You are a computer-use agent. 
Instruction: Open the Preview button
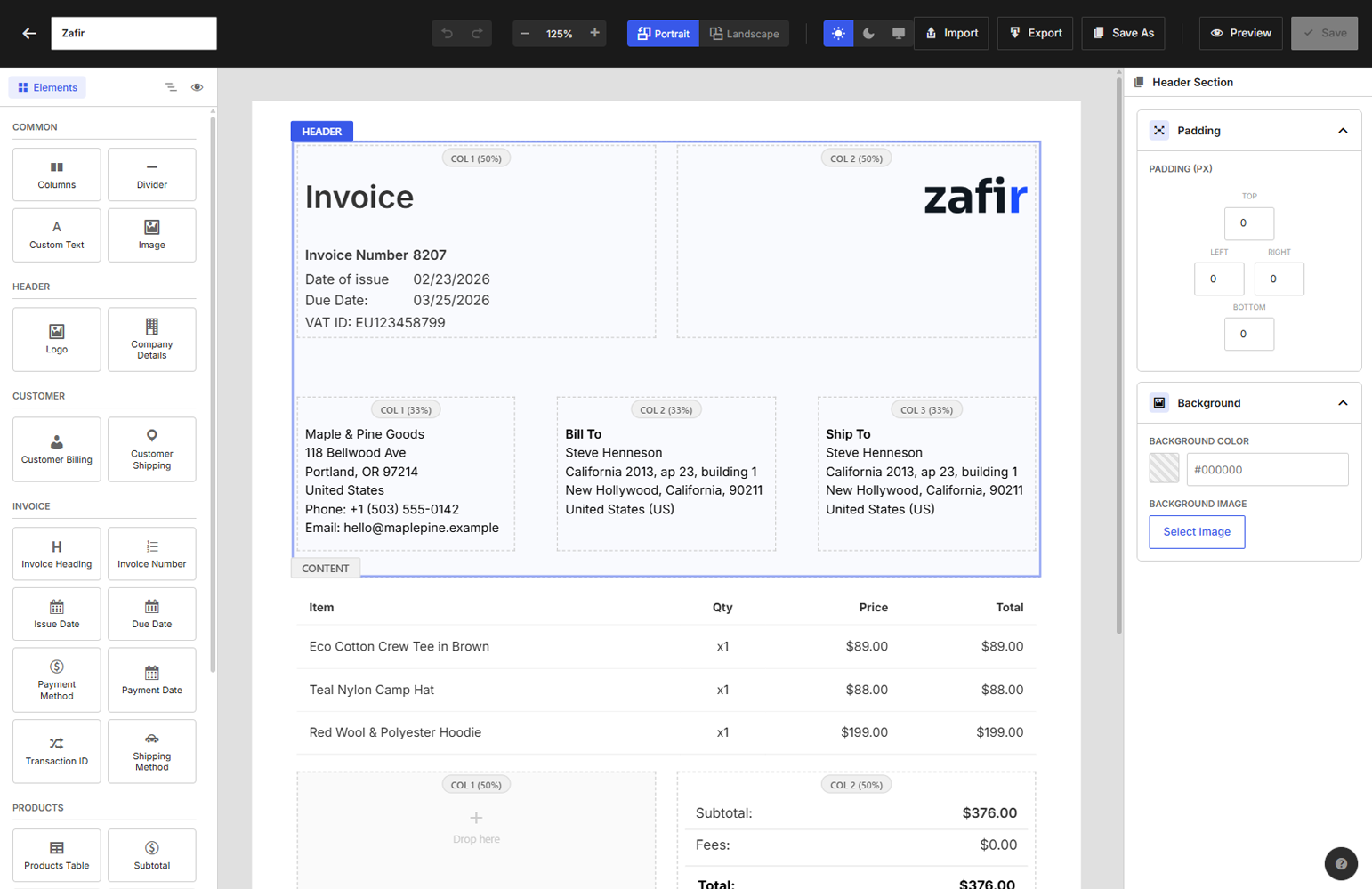(x=1240, y=34)
